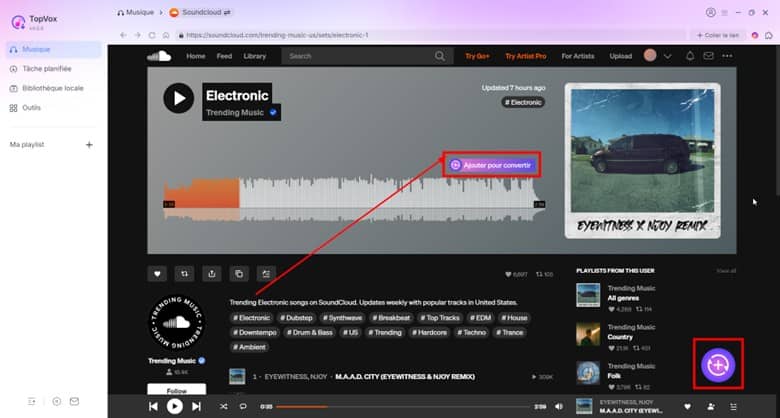
Task: Open the All genres playlist
Action: coord(623,298)
